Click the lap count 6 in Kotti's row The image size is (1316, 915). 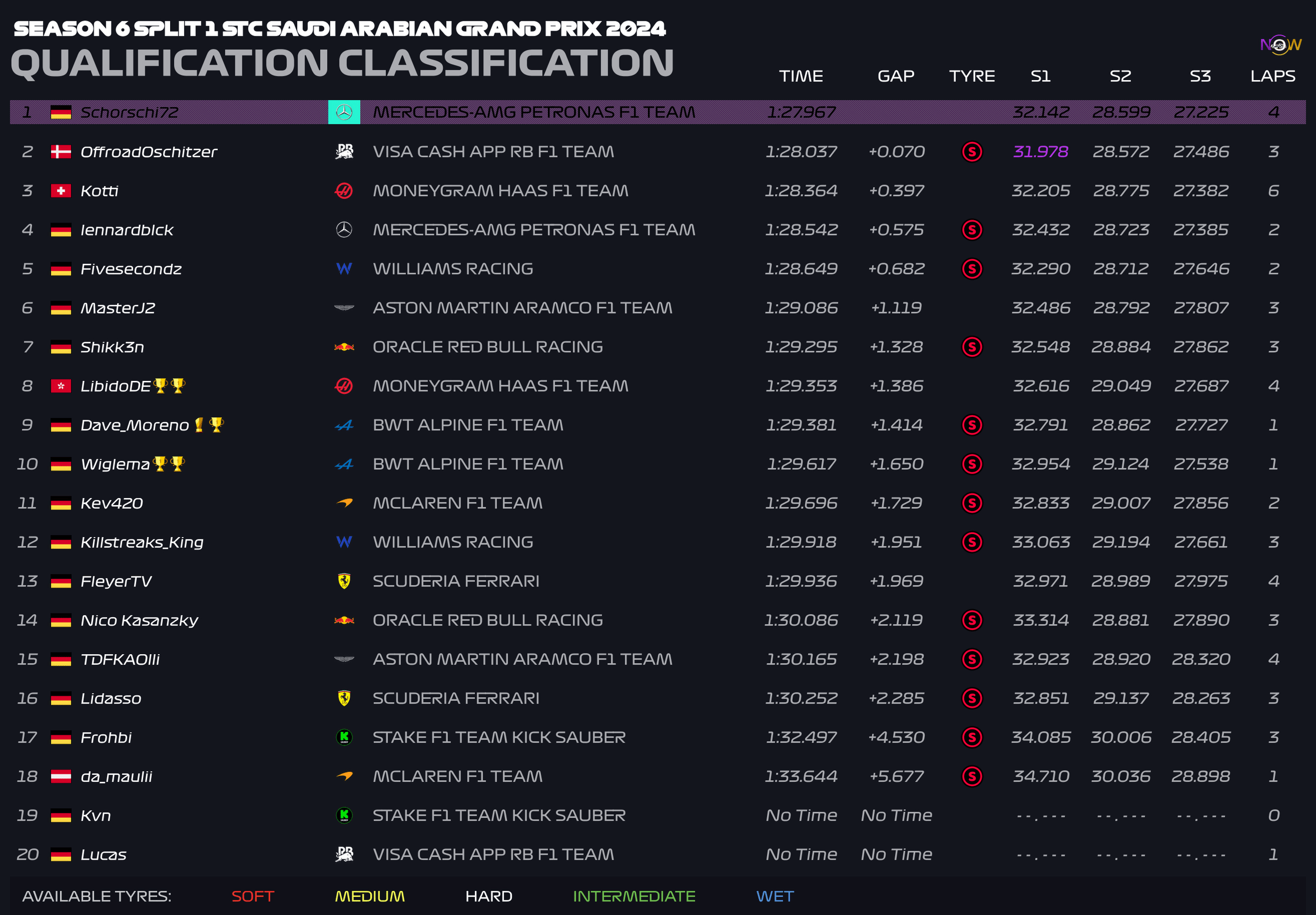(1273, 191)
